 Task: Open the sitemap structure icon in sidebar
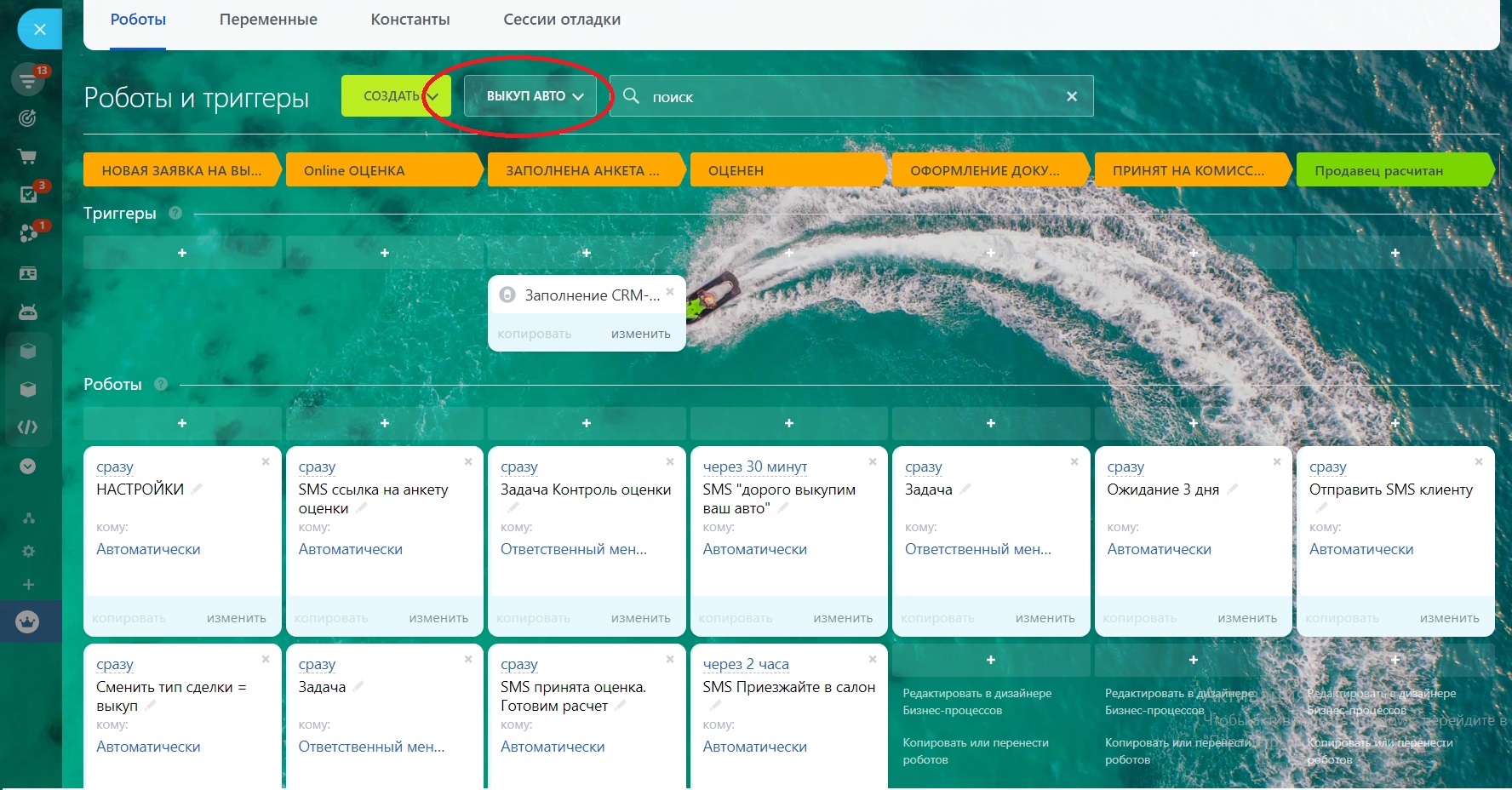28,518
